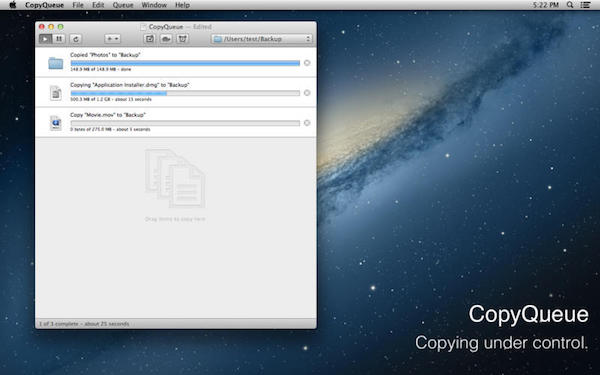
Task: Click the alarm clock schedule icon
Action: coord(183,39)
